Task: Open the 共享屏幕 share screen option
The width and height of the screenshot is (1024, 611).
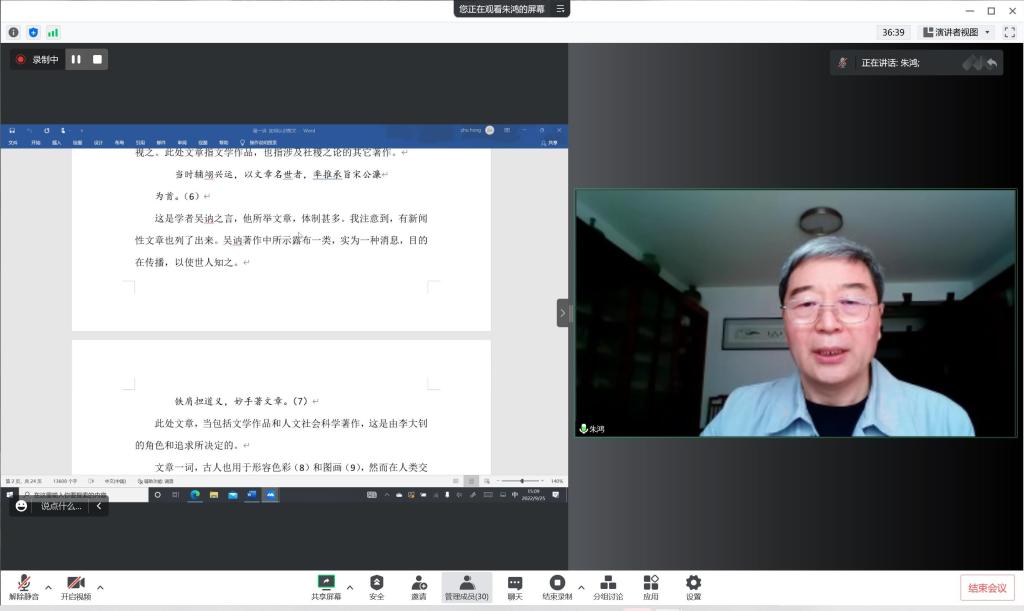Action: tap(326, 583)
